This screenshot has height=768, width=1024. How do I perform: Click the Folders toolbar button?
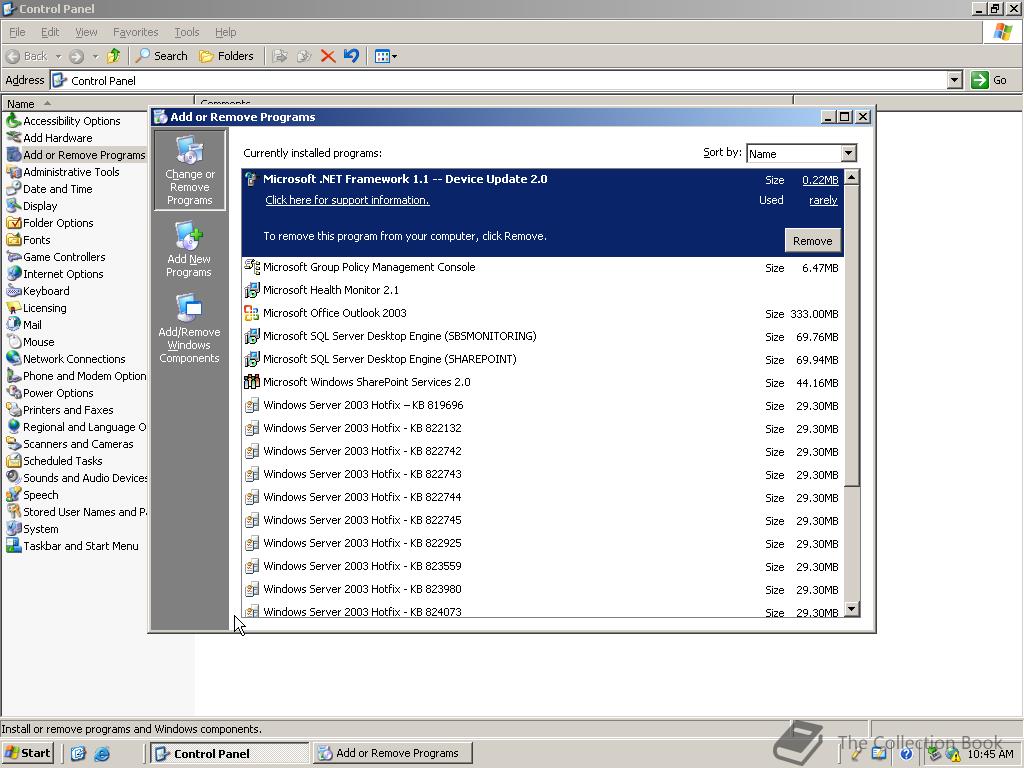[x=226, y=56]
